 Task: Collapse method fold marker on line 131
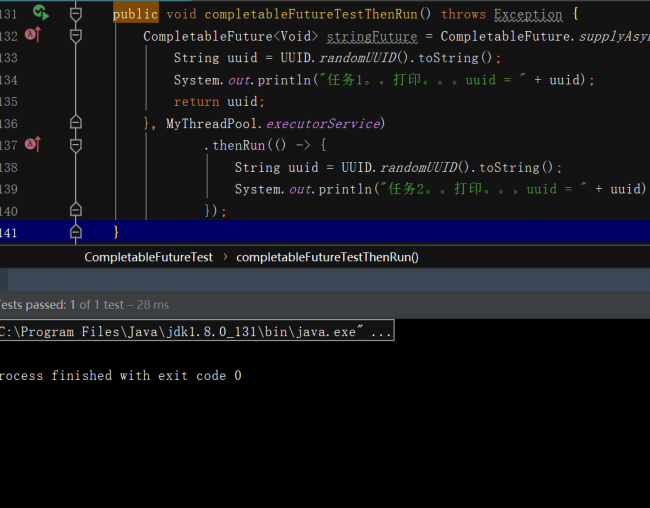tap(75, 14)
